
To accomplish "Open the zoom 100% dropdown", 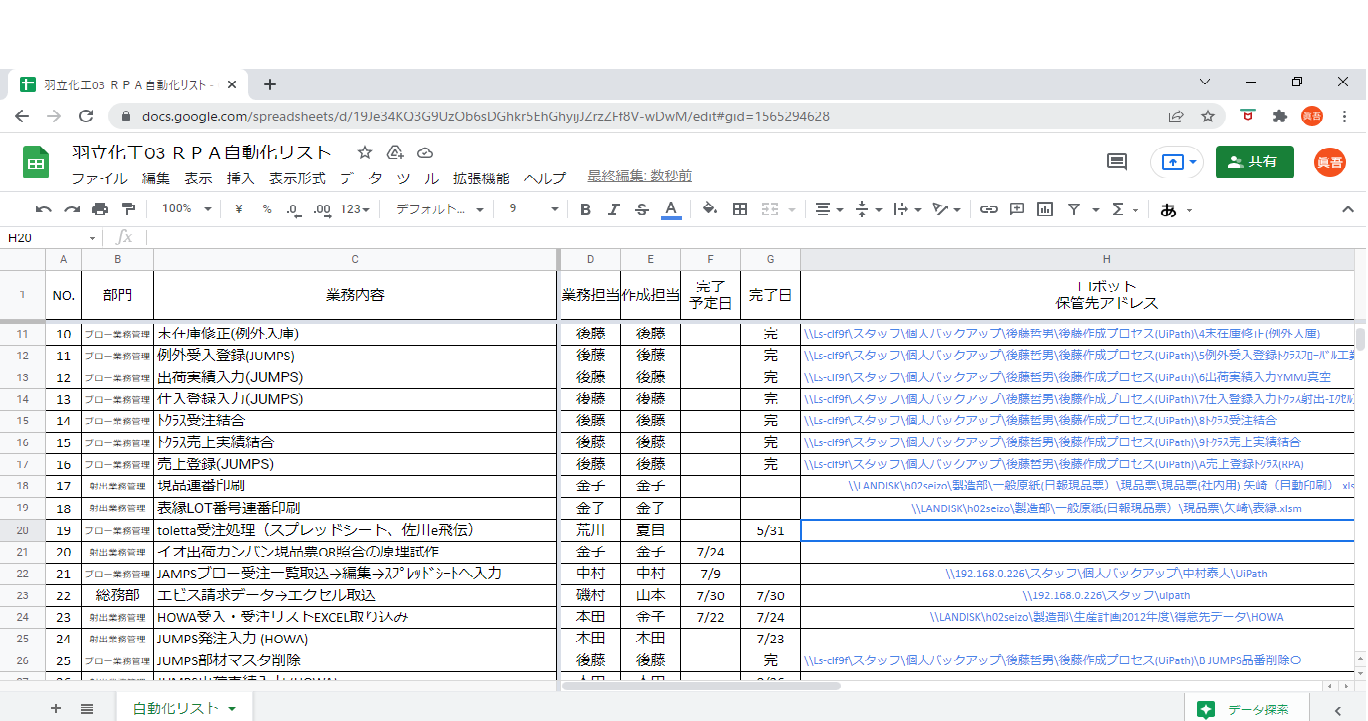I will pos(187,209).
